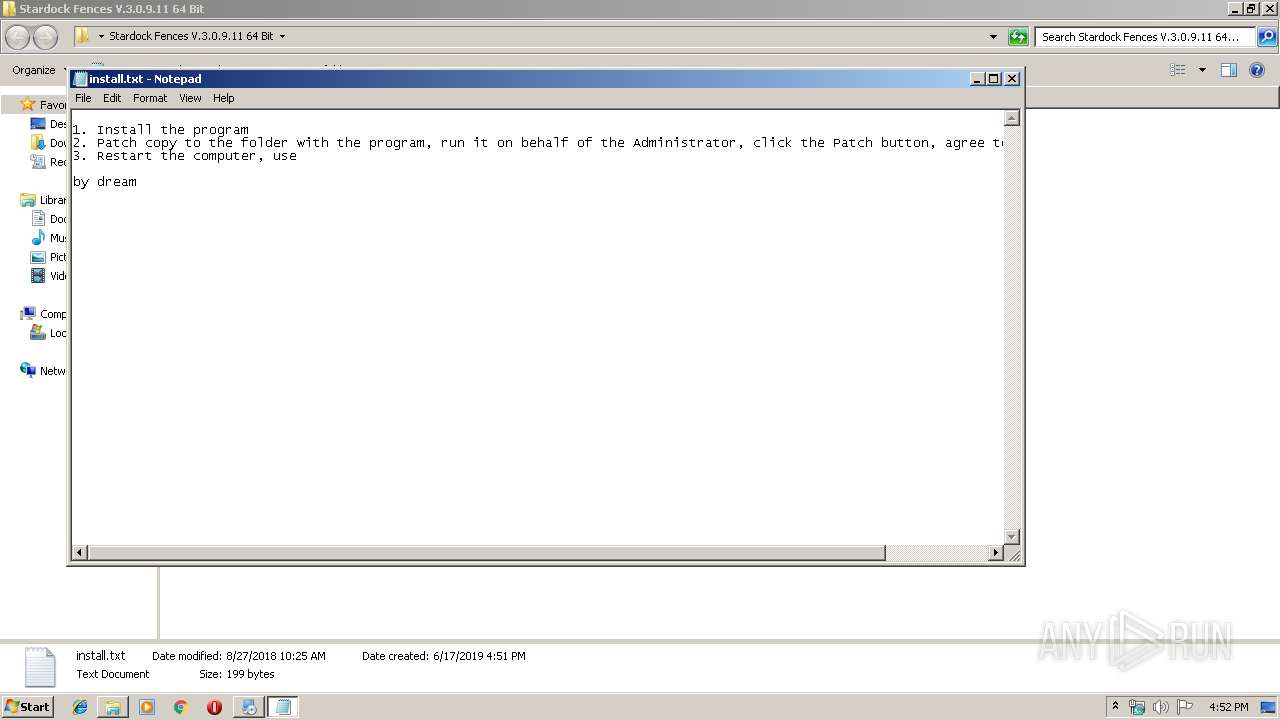Click Notepad horizontal scrollbar left arrow
1280x720 pixels.
tap(80, 553)
